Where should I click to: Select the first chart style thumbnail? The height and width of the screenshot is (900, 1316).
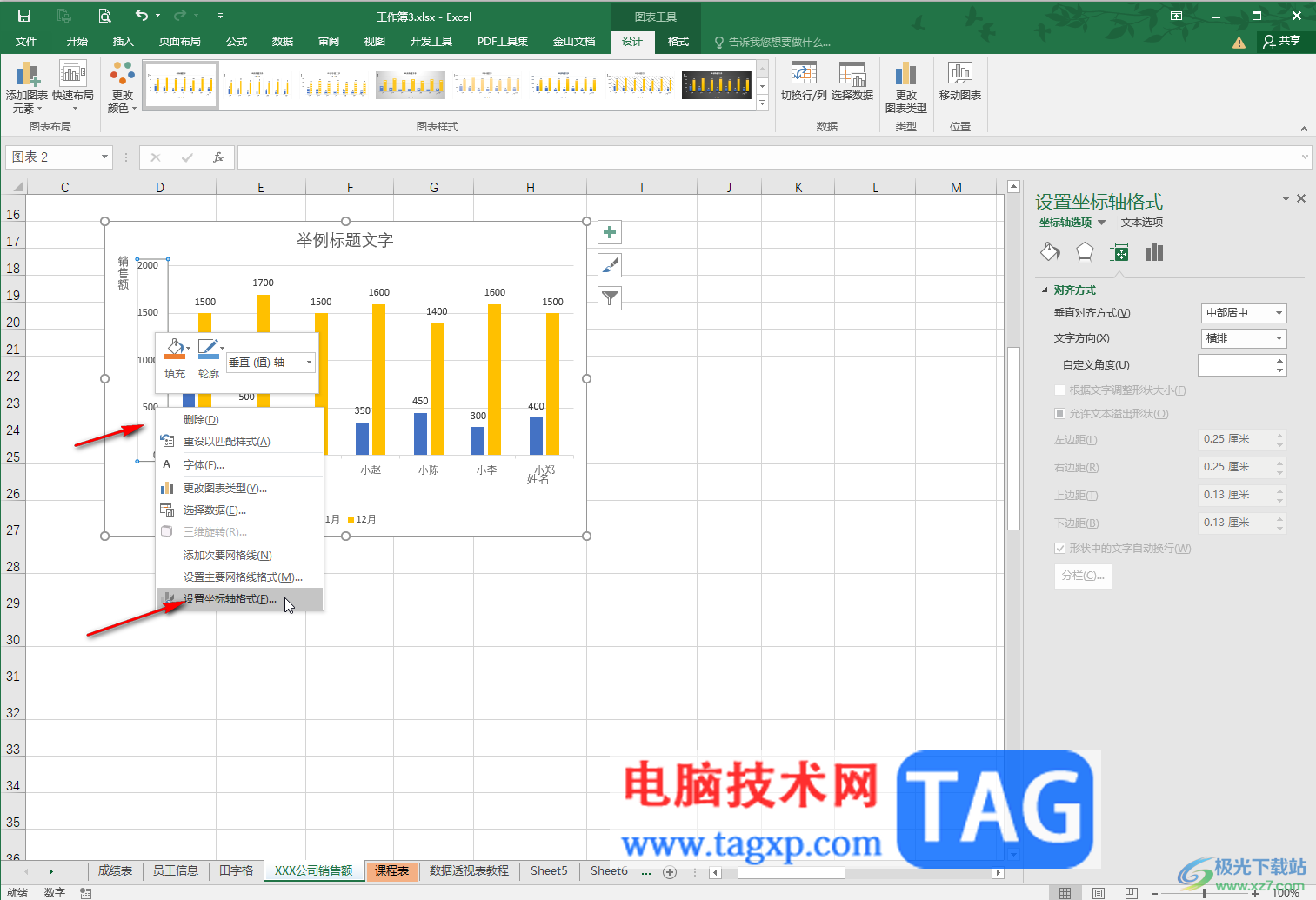pos(181,84)
